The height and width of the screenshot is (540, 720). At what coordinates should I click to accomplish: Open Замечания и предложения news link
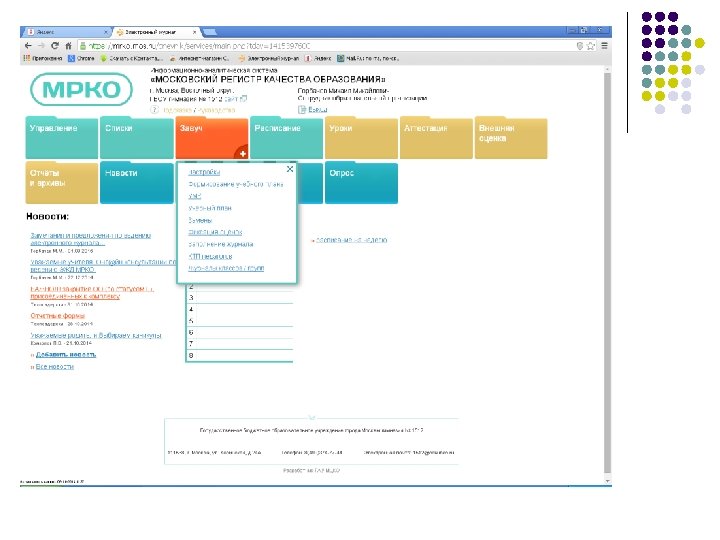[90, 239]
